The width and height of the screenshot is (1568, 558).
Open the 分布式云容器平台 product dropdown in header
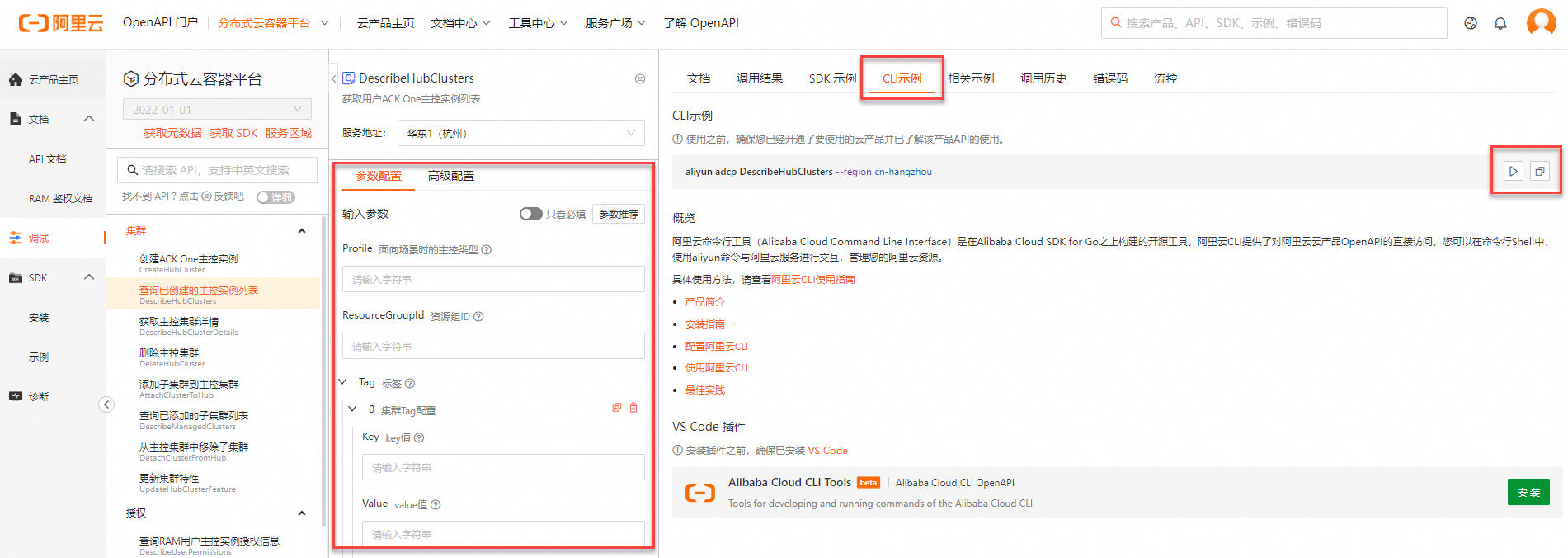[273, 23]
